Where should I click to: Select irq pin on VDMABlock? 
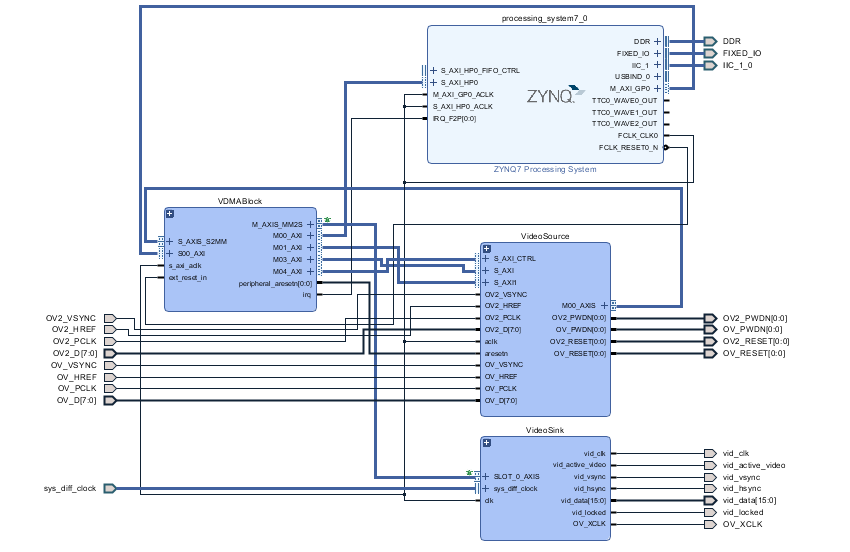307,294
